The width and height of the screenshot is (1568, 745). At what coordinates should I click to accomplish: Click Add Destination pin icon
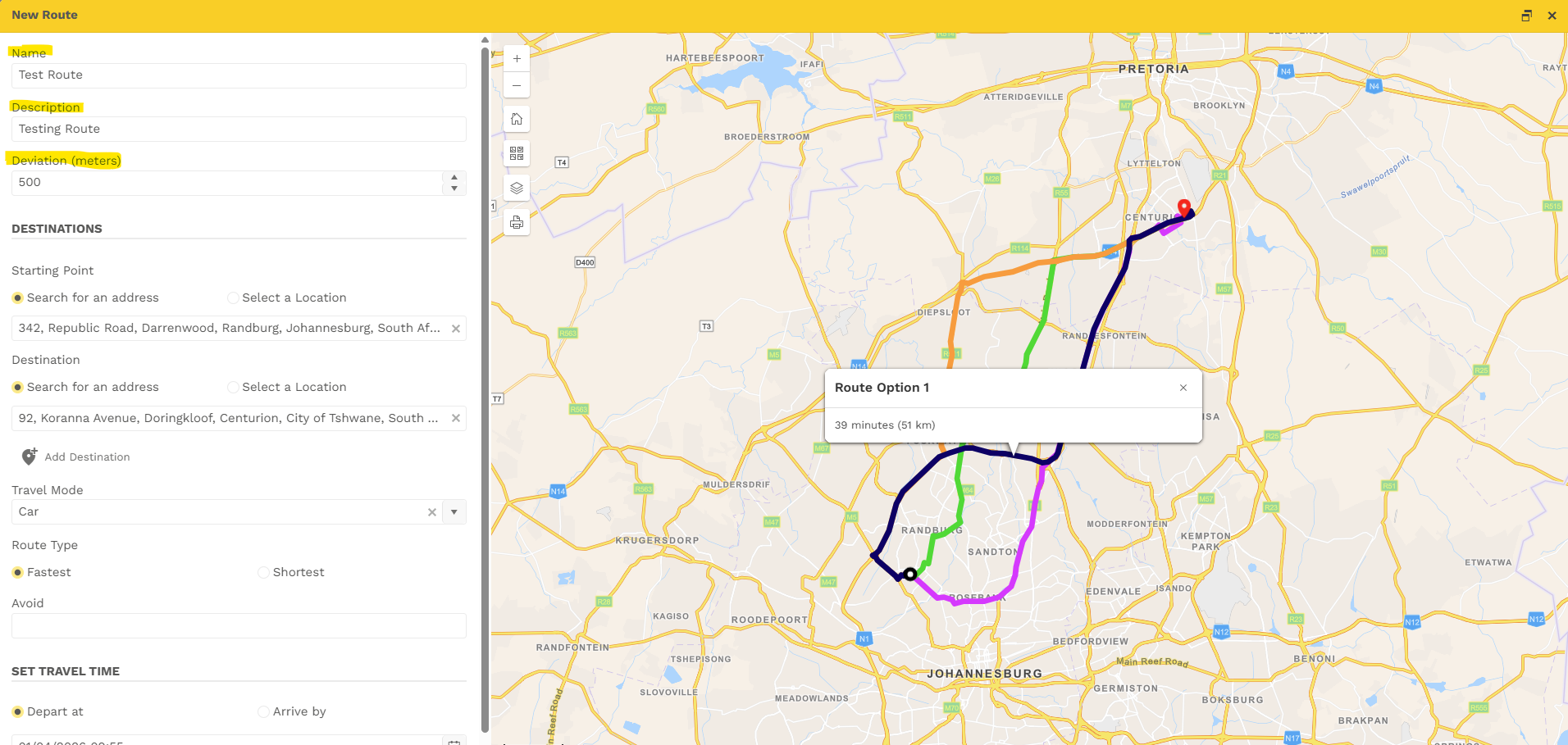(x=29, y=457)
